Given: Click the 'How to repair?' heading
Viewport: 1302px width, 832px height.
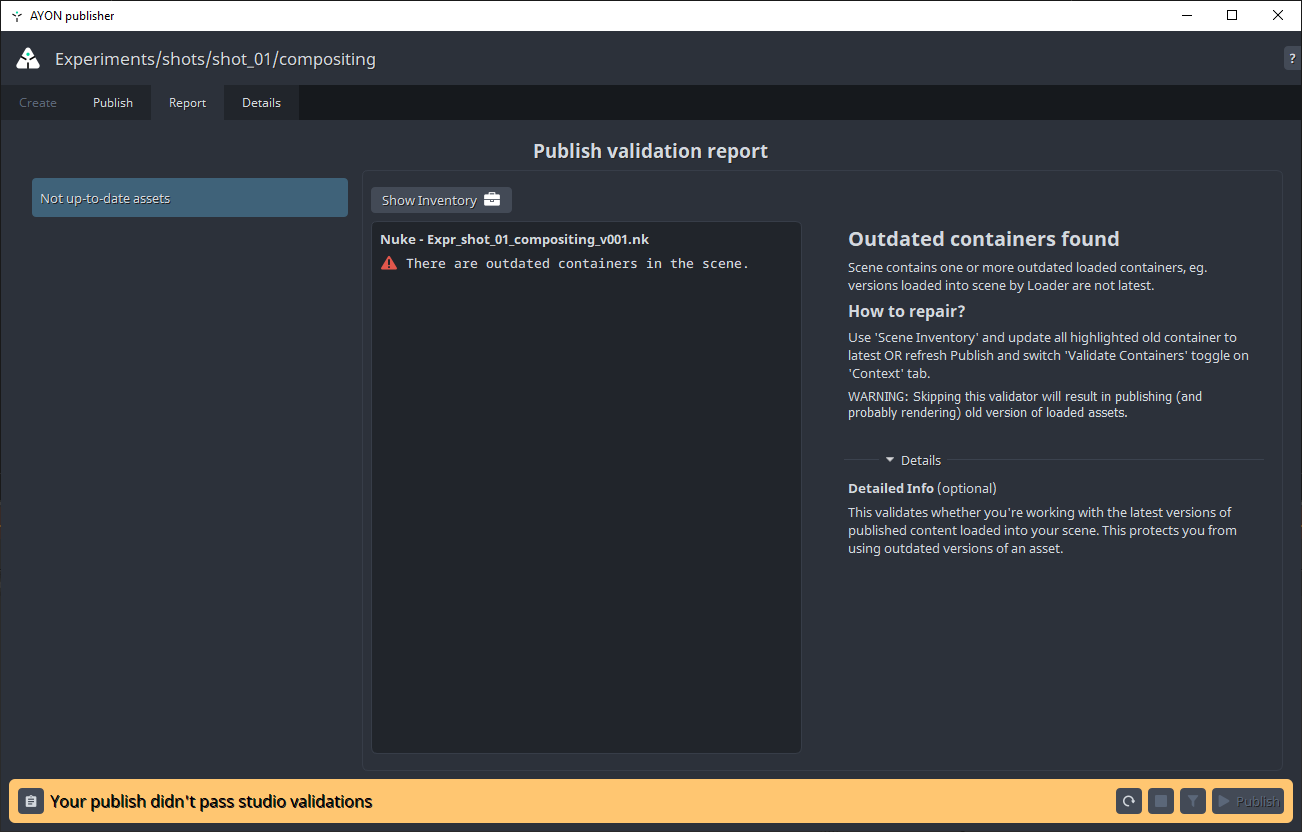Looking at the screenshot, I should pyautogui.click(x=907, y=311).
